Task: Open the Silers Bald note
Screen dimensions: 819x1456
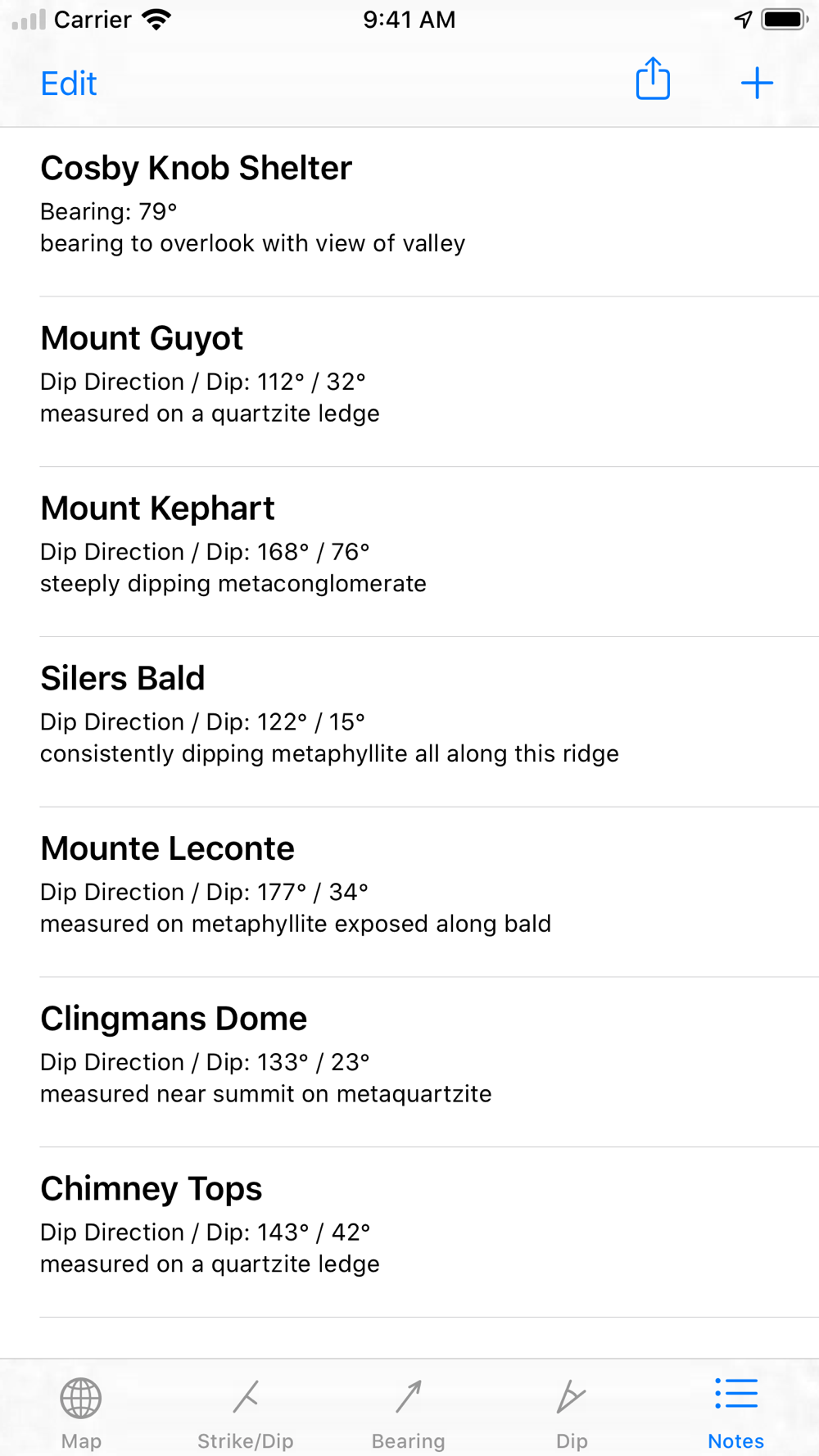Action: click(409, 722)
